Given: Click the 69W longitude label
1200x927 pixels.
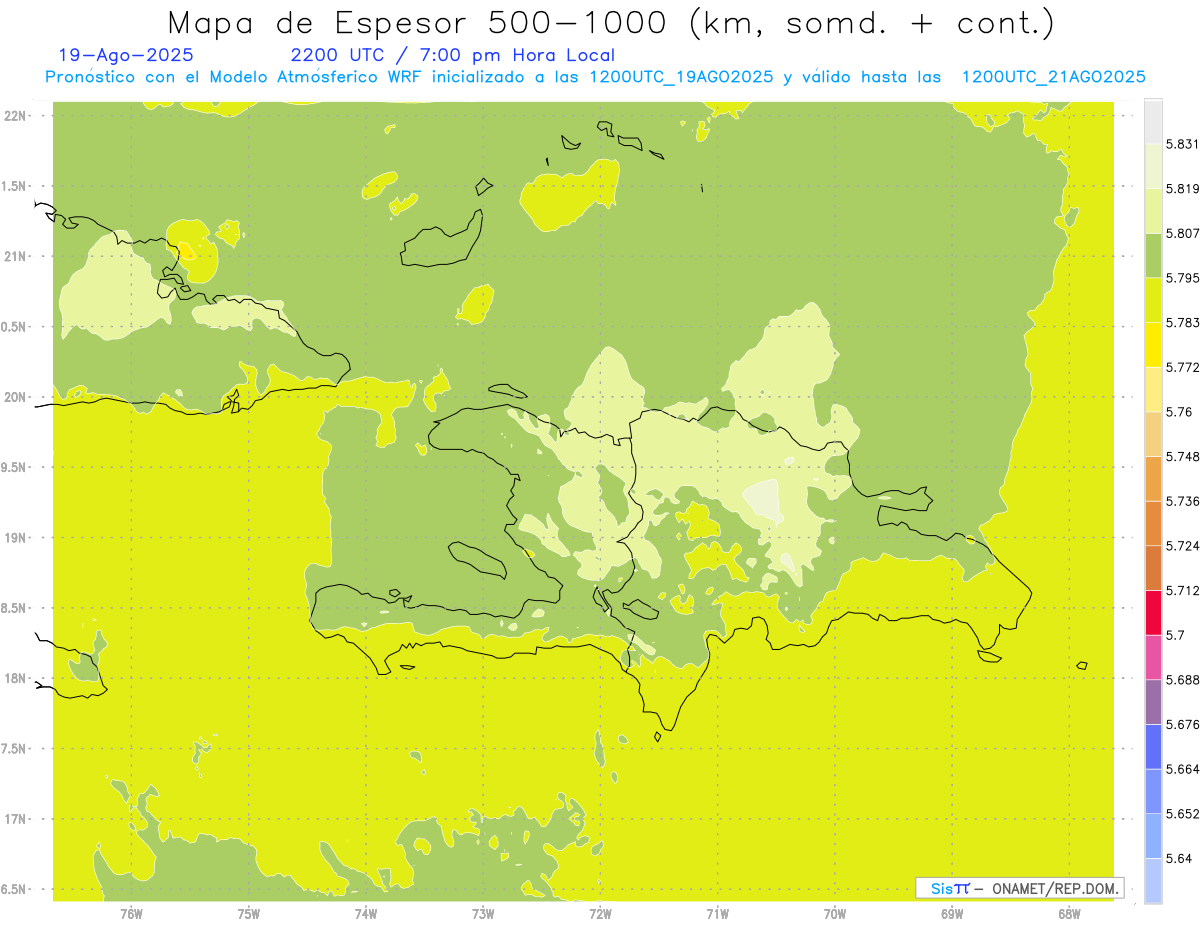Looking at the screenshot, I should click(952, 913).
